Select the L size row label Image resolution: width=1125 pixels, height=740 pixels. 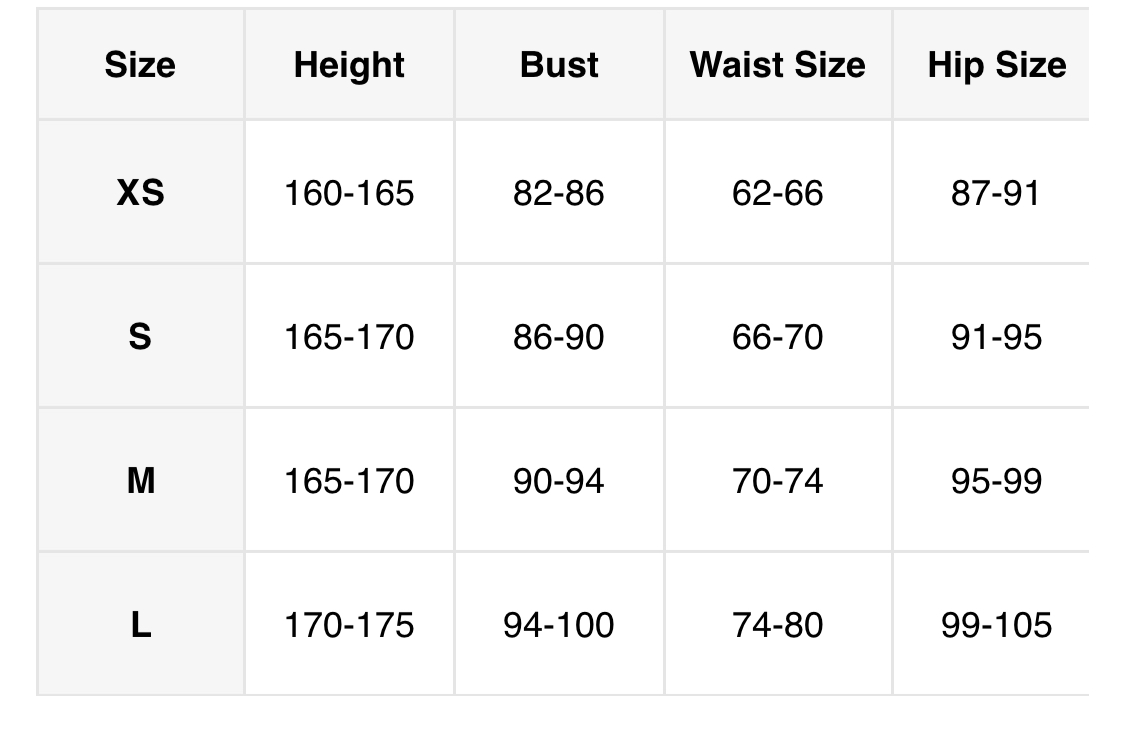tap(140, 626)
